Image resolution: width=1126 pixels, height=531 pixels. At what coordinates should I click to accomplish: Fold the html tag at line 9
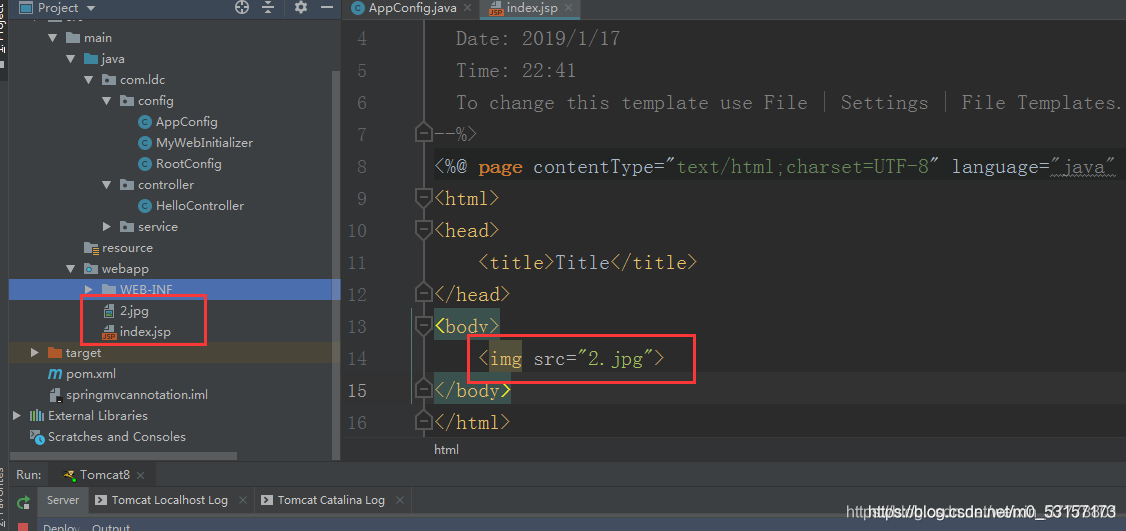click(x=424, y=198)
